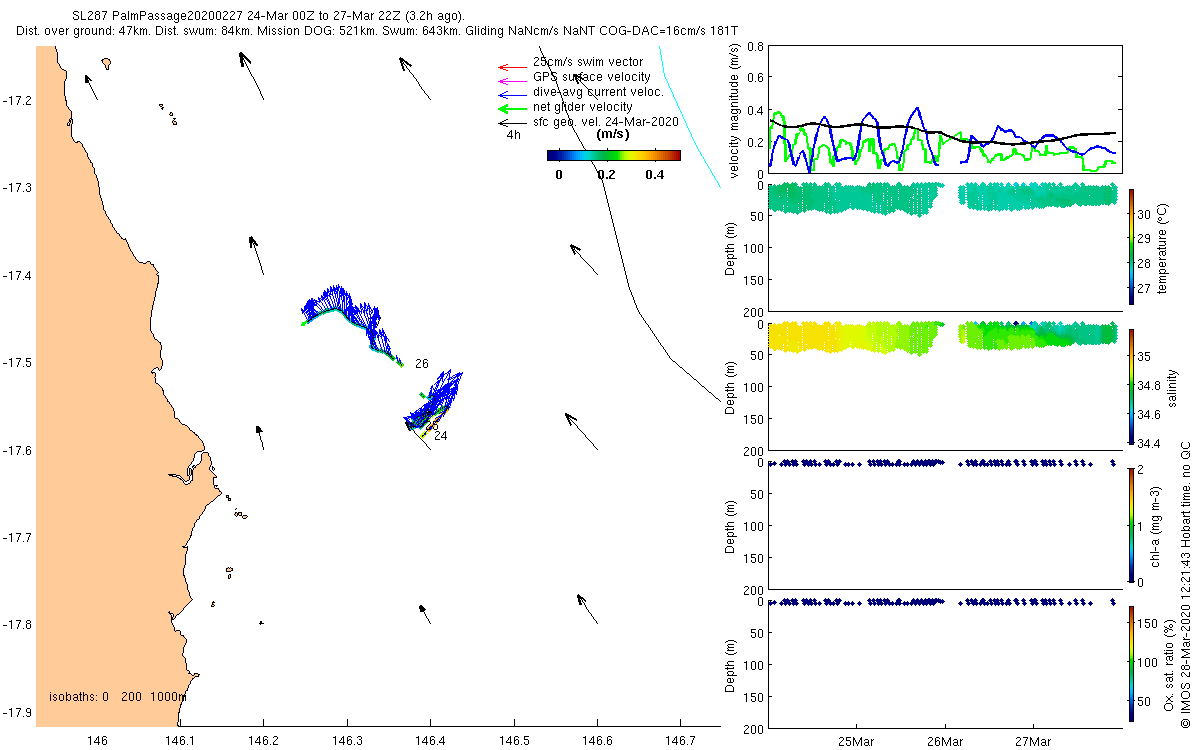1200x750 pixels.
Task: Click the -17.2 latitude tick label
Action: [x=18, y=101]
